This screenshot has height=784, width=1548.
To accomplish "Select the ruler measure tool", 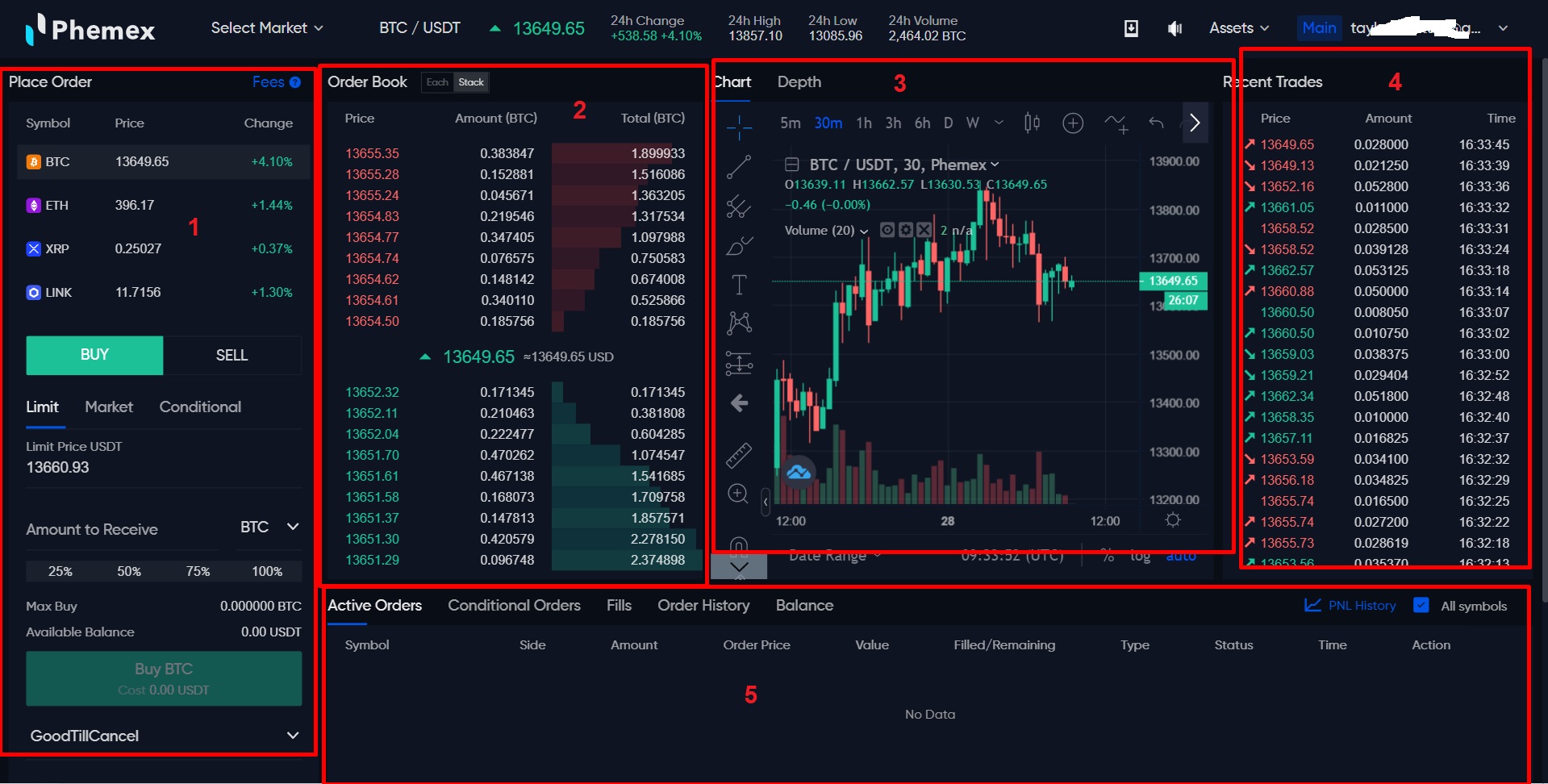I will (x=739, y=456).
